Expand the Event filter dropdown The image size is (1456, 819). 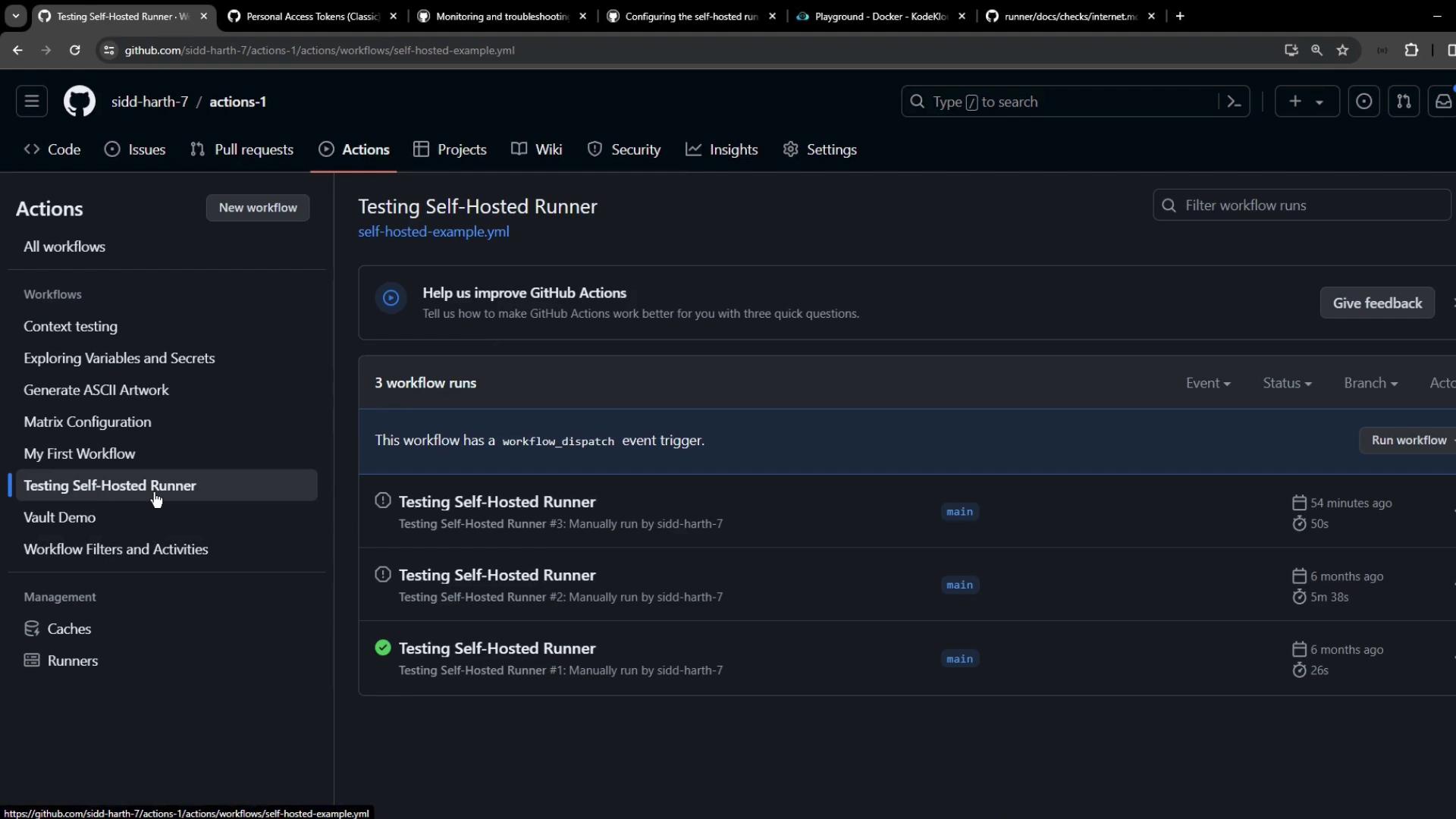[1207, 383]
